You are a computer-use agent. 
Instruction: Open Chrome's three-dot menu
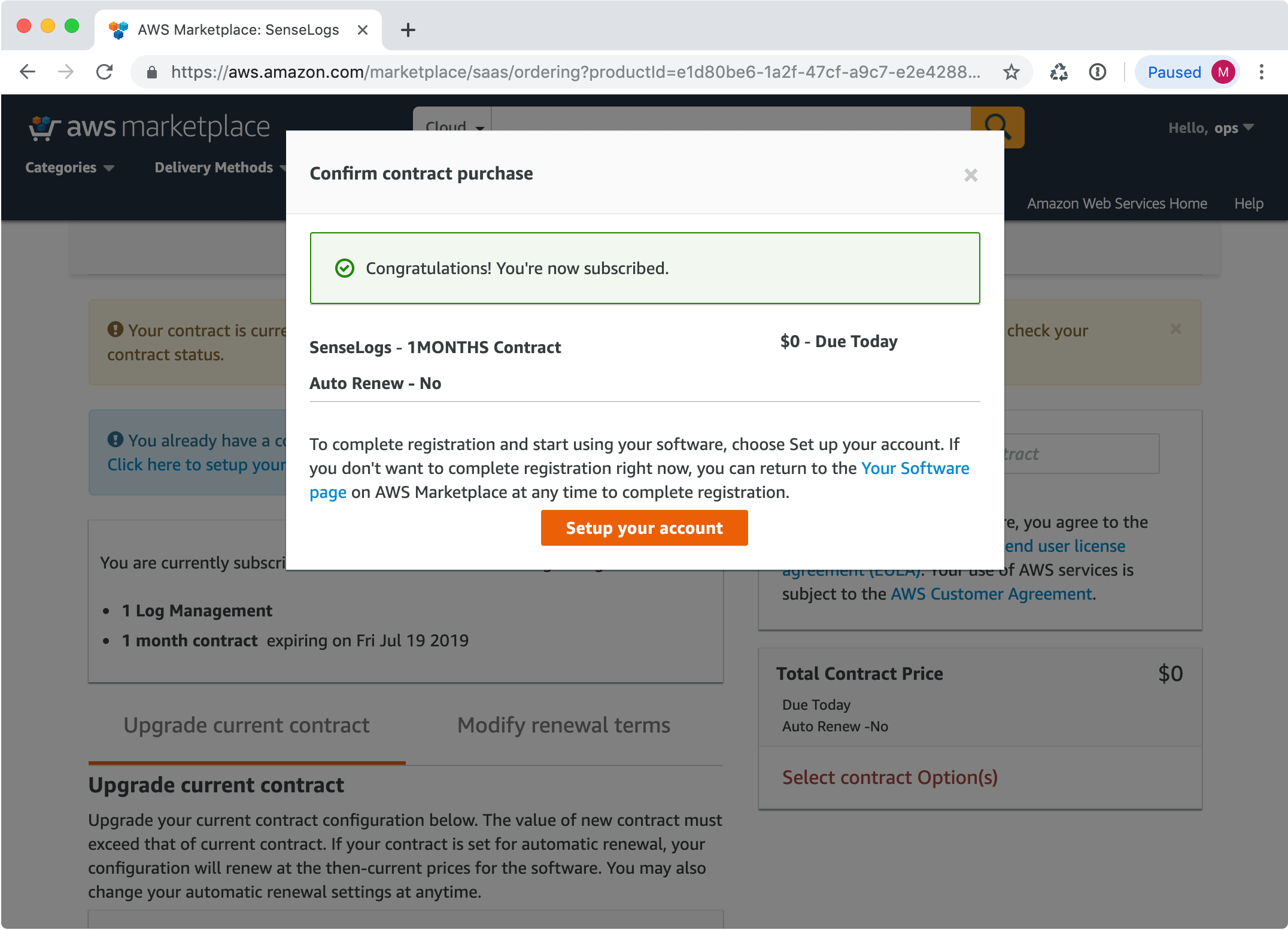tap(1261, 72)
